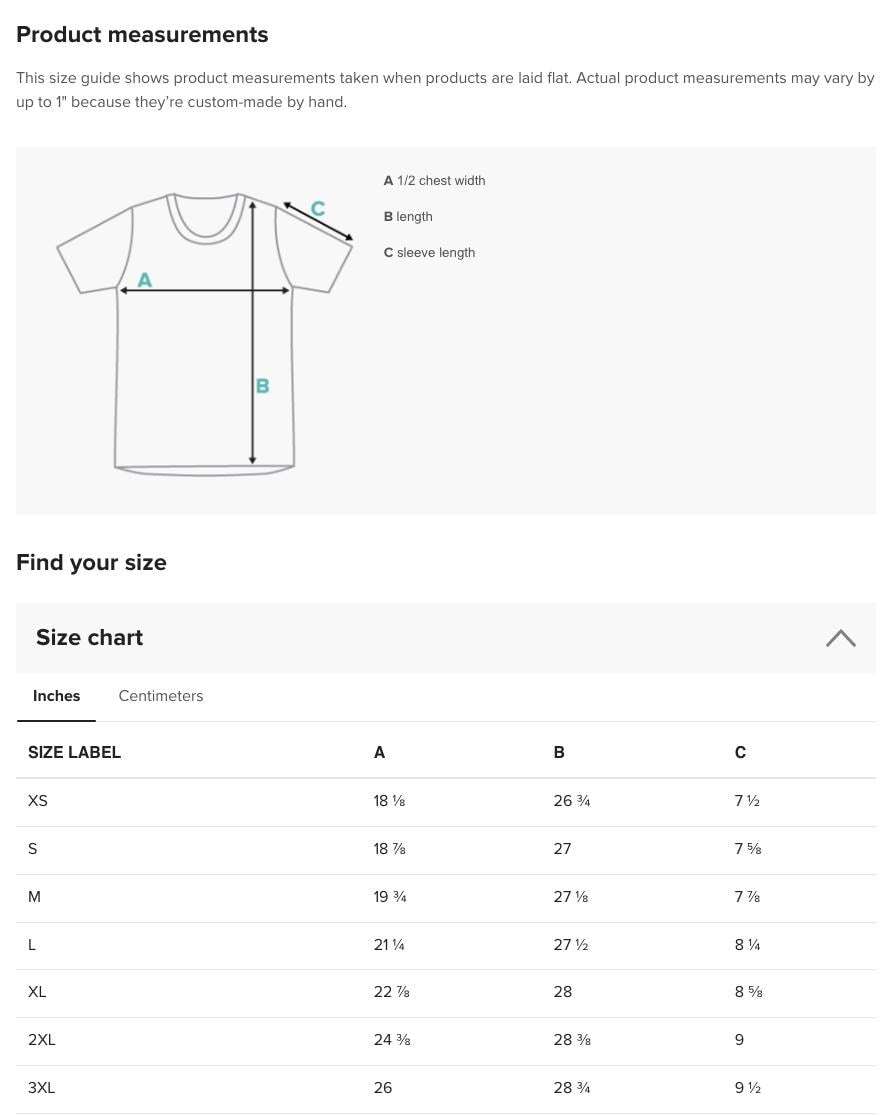Screen dimensions: 894x1116
Task: Choose the 2XL size row
Action: (x=42, y=1040)
